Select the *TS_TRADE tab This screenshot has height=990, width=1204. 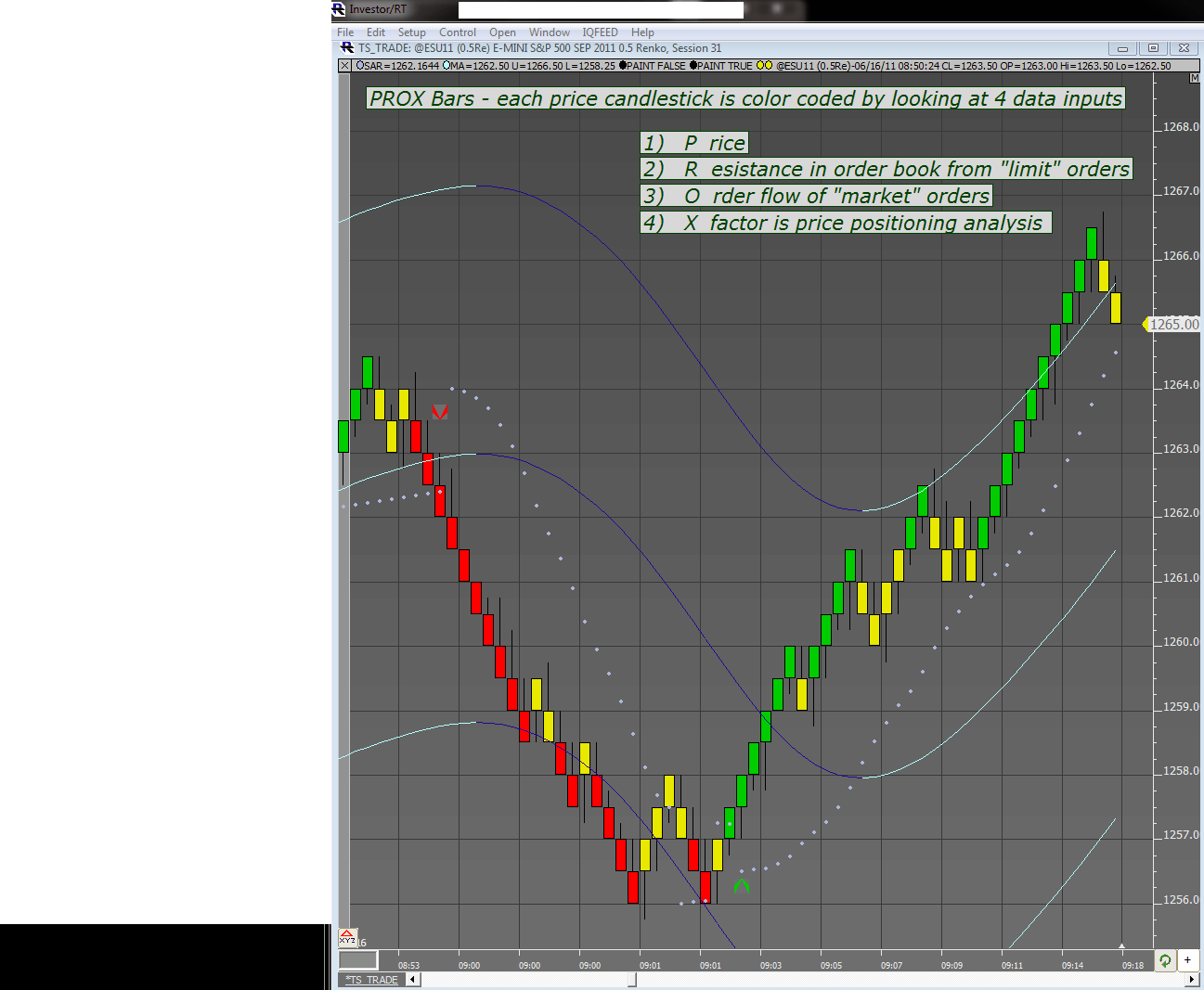pos(371,980)
